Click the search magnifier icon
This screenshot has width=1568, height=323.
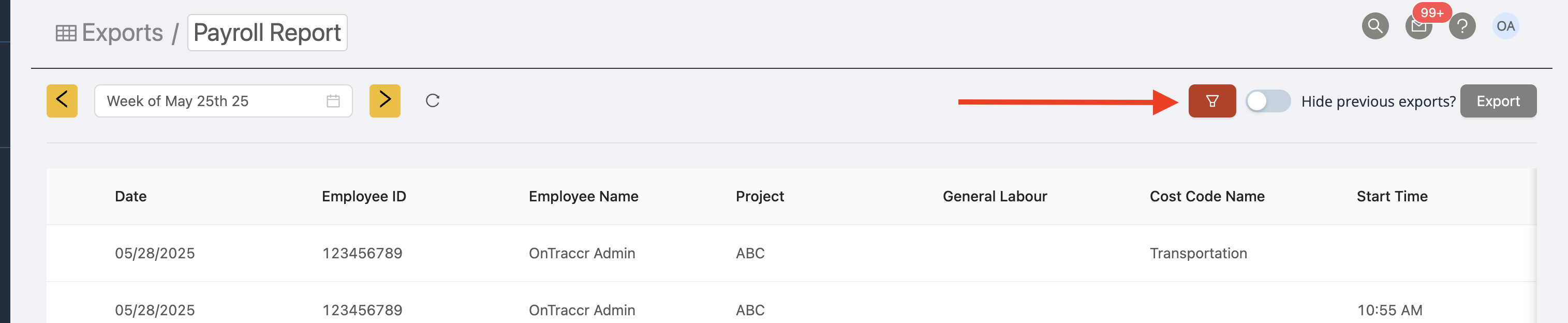click(x=1374, y=26)
